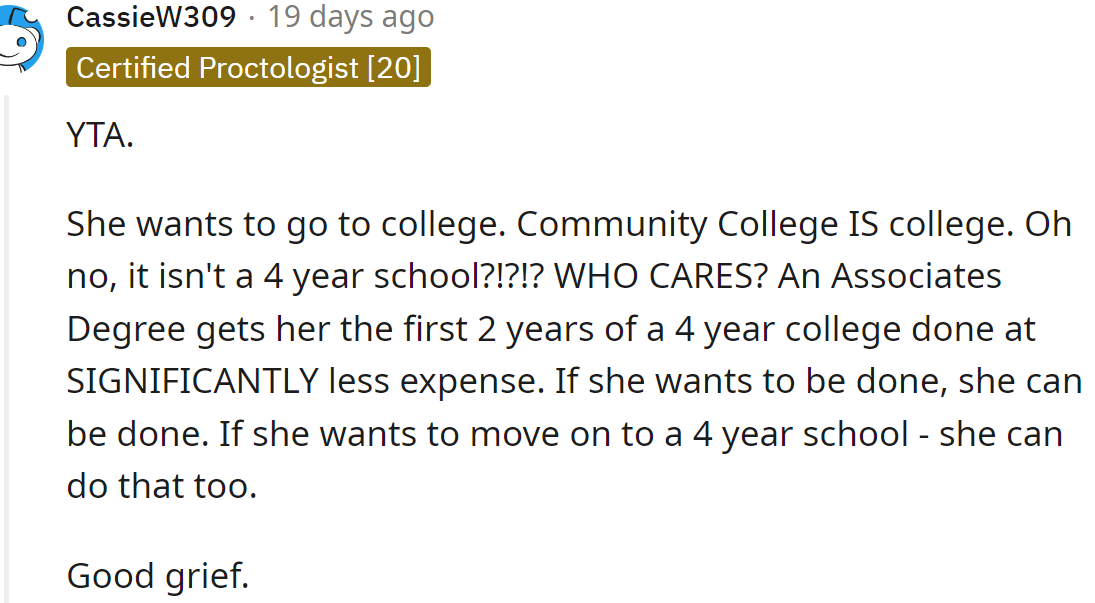Click the '19 days ago' timestamp
Image resolution: width=1095 pixels, height=603 pixels.
click(x=350, y=17)
